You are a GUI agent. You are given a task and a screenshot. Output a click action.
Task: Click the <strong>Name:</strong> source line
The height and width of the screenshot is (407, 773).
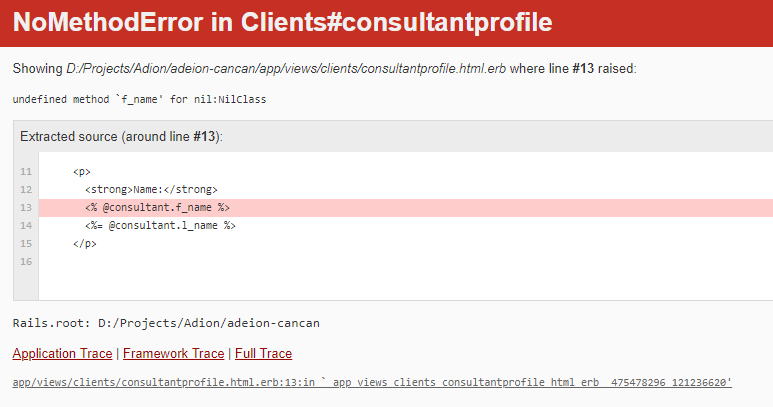(151, 190)
